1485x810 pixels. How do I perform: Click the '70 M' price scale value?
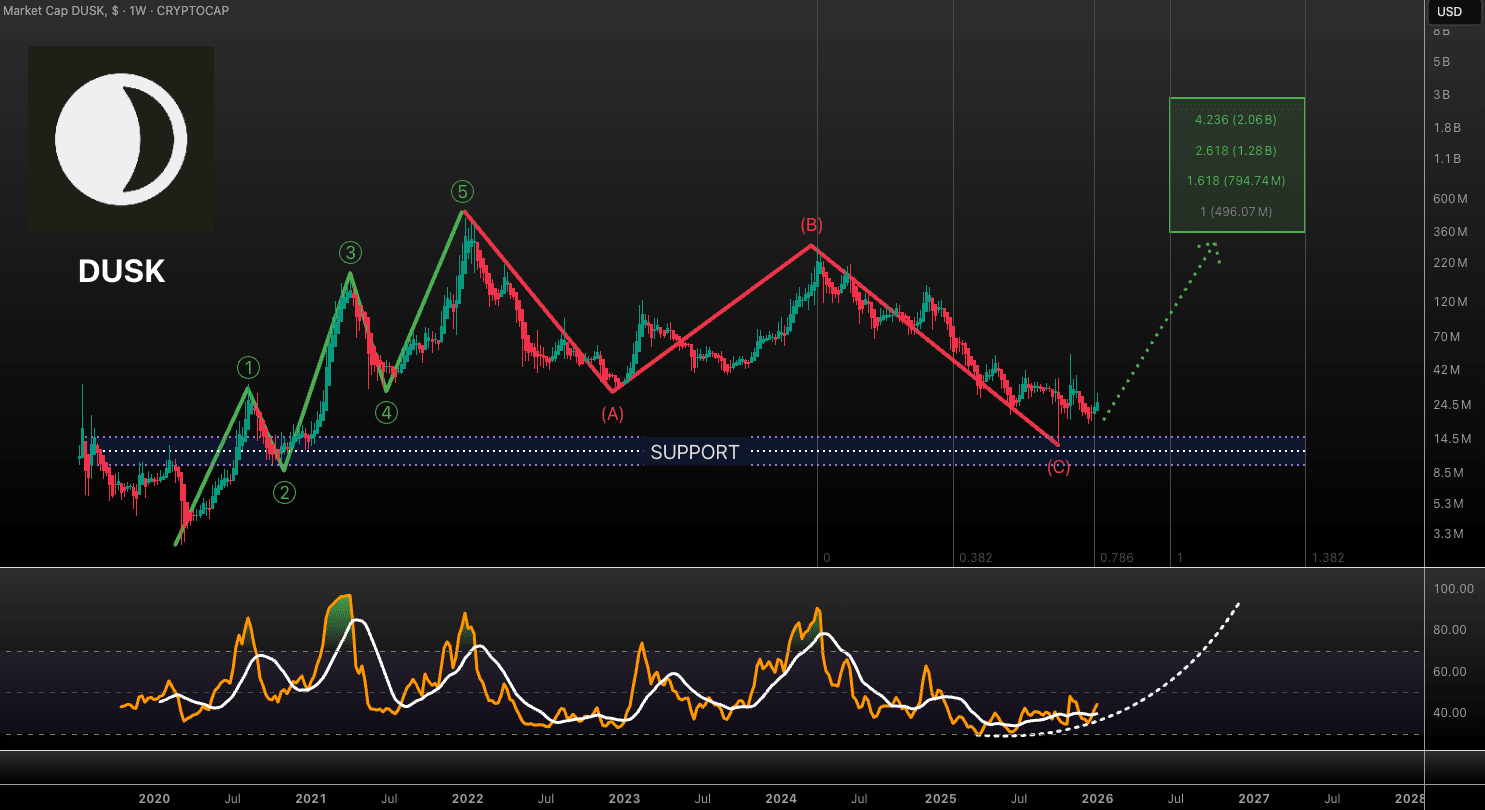coord(1445,337)
